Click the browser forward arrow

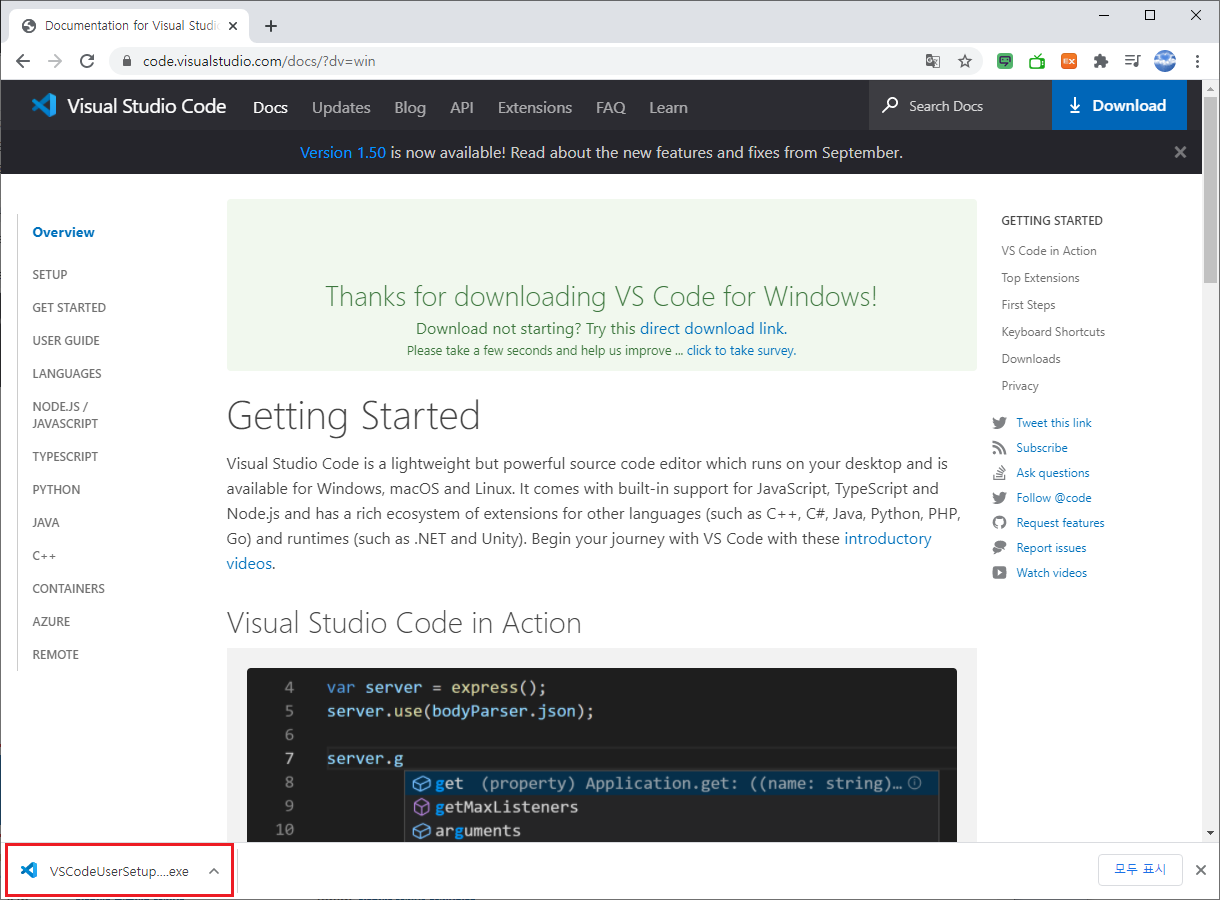(x=55, y=61)
